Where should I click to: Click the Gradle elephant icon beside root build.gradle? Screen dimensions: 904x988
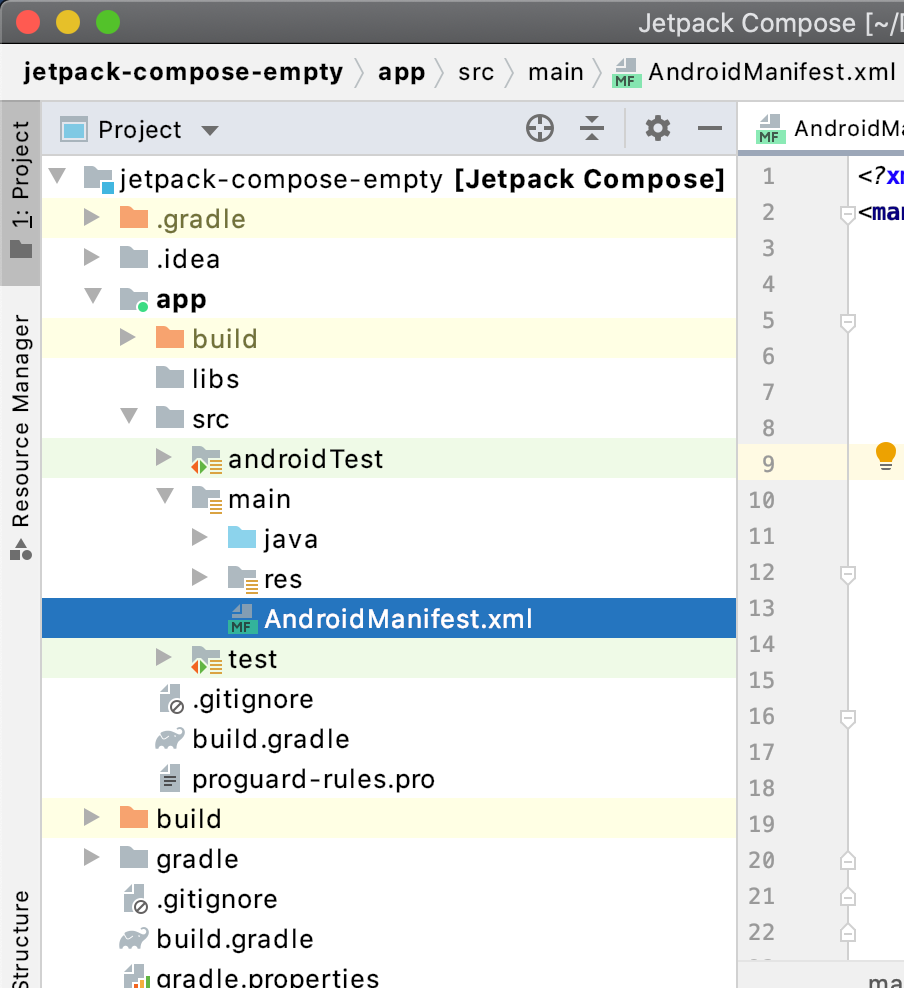tap(134, 939)
